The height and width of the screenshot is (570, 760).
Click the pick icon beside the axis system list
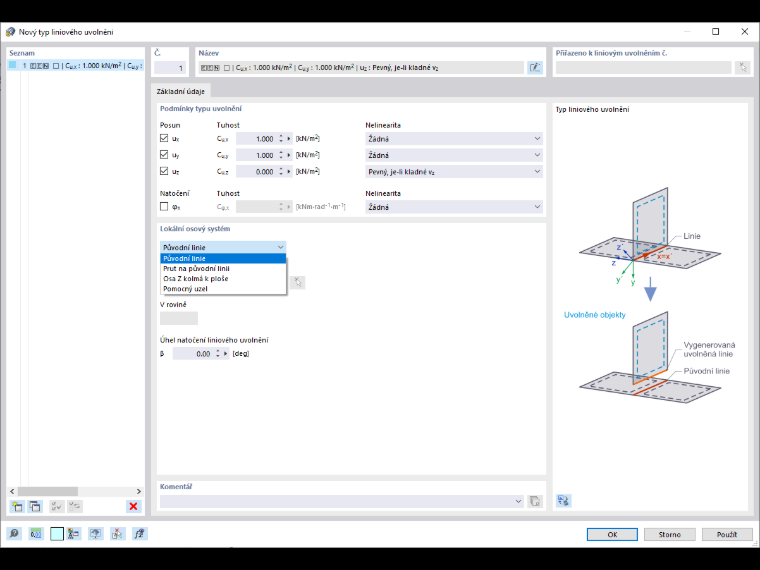click(298, 282)
